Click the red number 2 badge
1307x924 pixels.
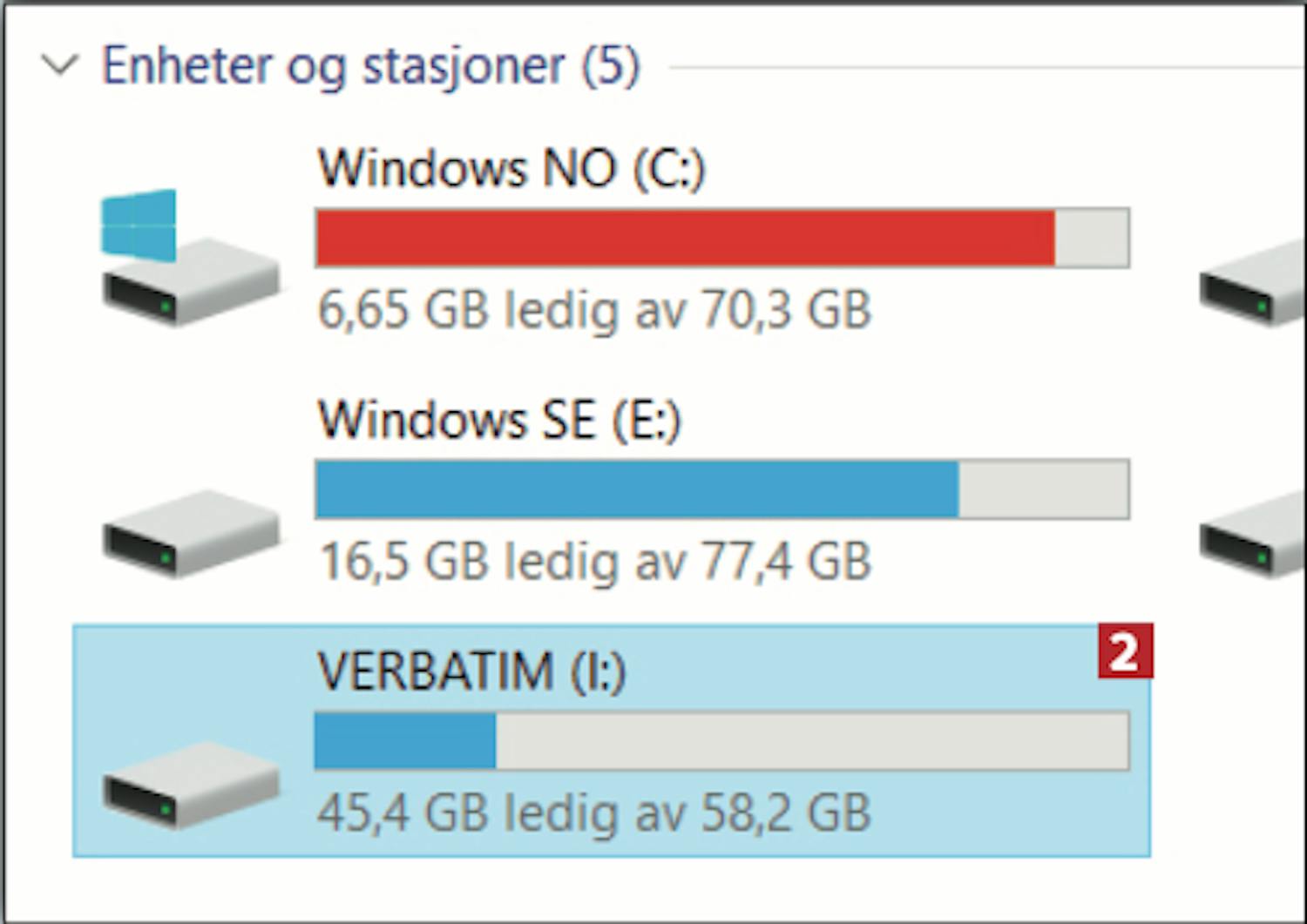click(x=1125, y=651)
